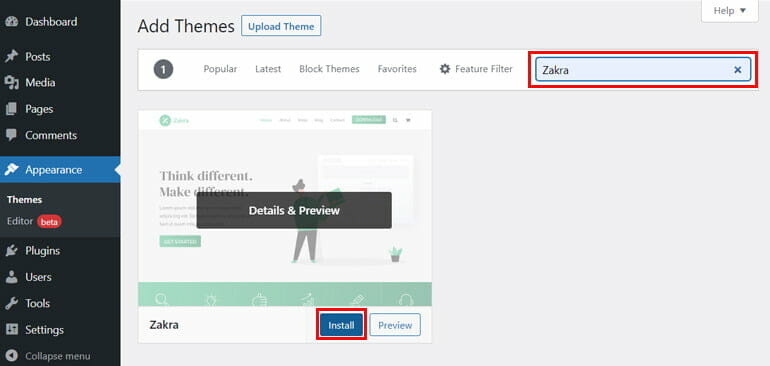Switch to the Latest themes tab
The image size is (770, 366).
coord(268,69)
